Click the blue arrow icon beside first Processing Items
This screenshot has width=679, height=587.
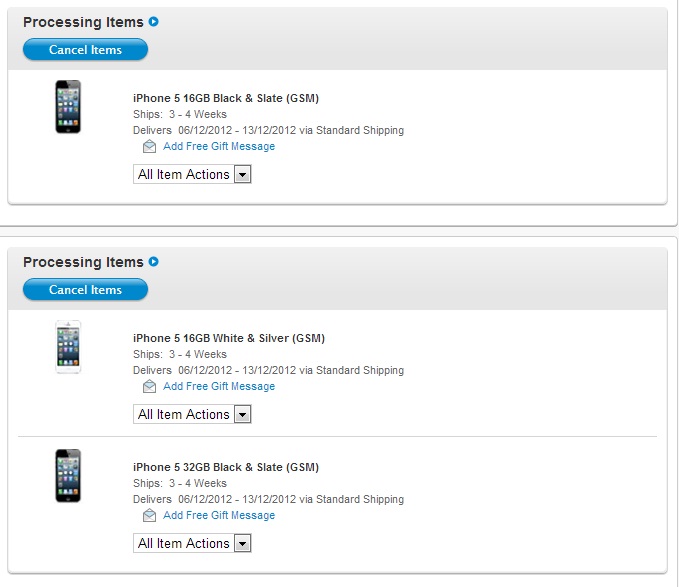point(154,21)
